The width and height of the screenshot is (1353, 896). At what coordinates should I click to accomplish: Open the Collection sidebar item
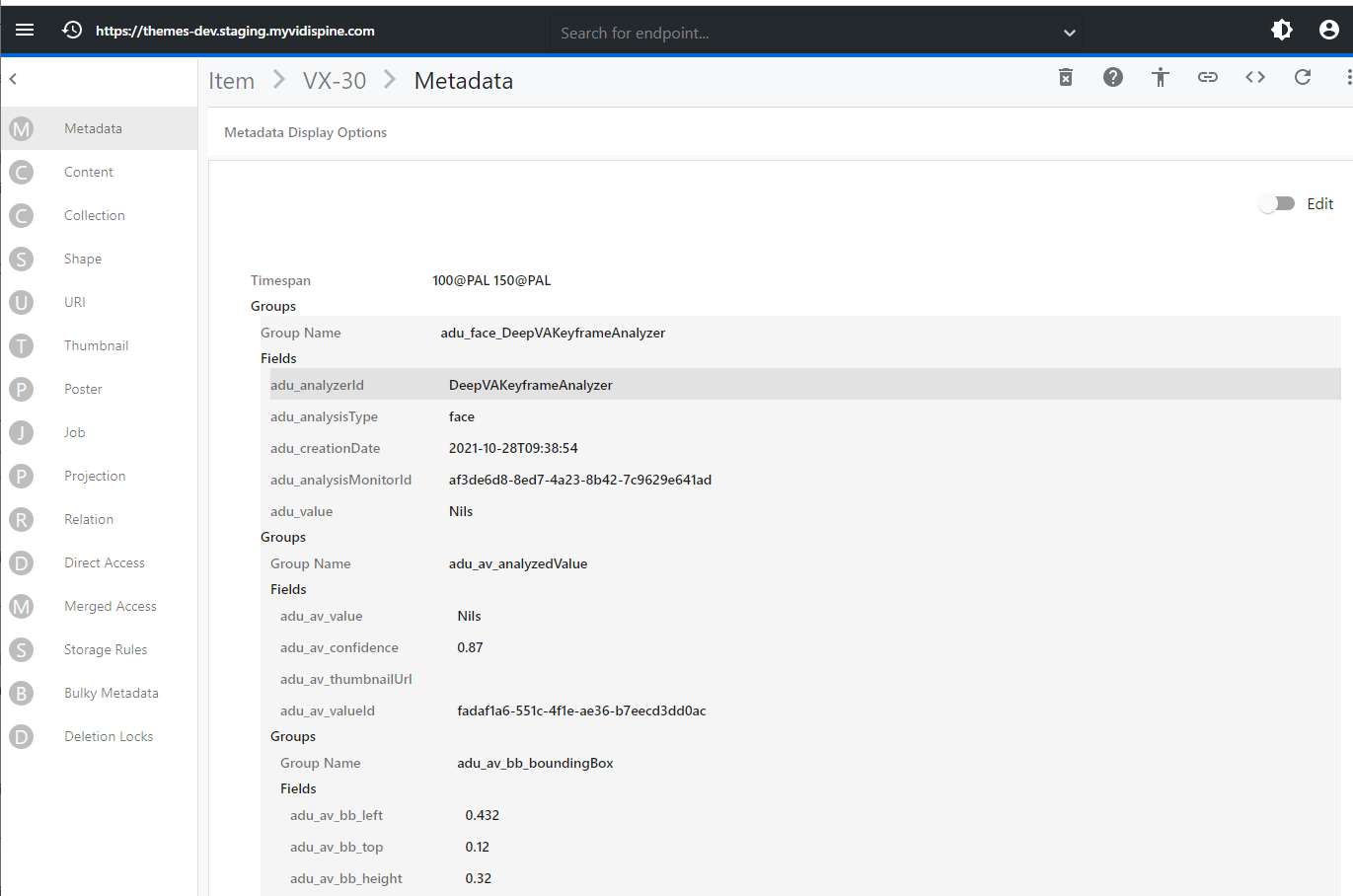(95, 215)
